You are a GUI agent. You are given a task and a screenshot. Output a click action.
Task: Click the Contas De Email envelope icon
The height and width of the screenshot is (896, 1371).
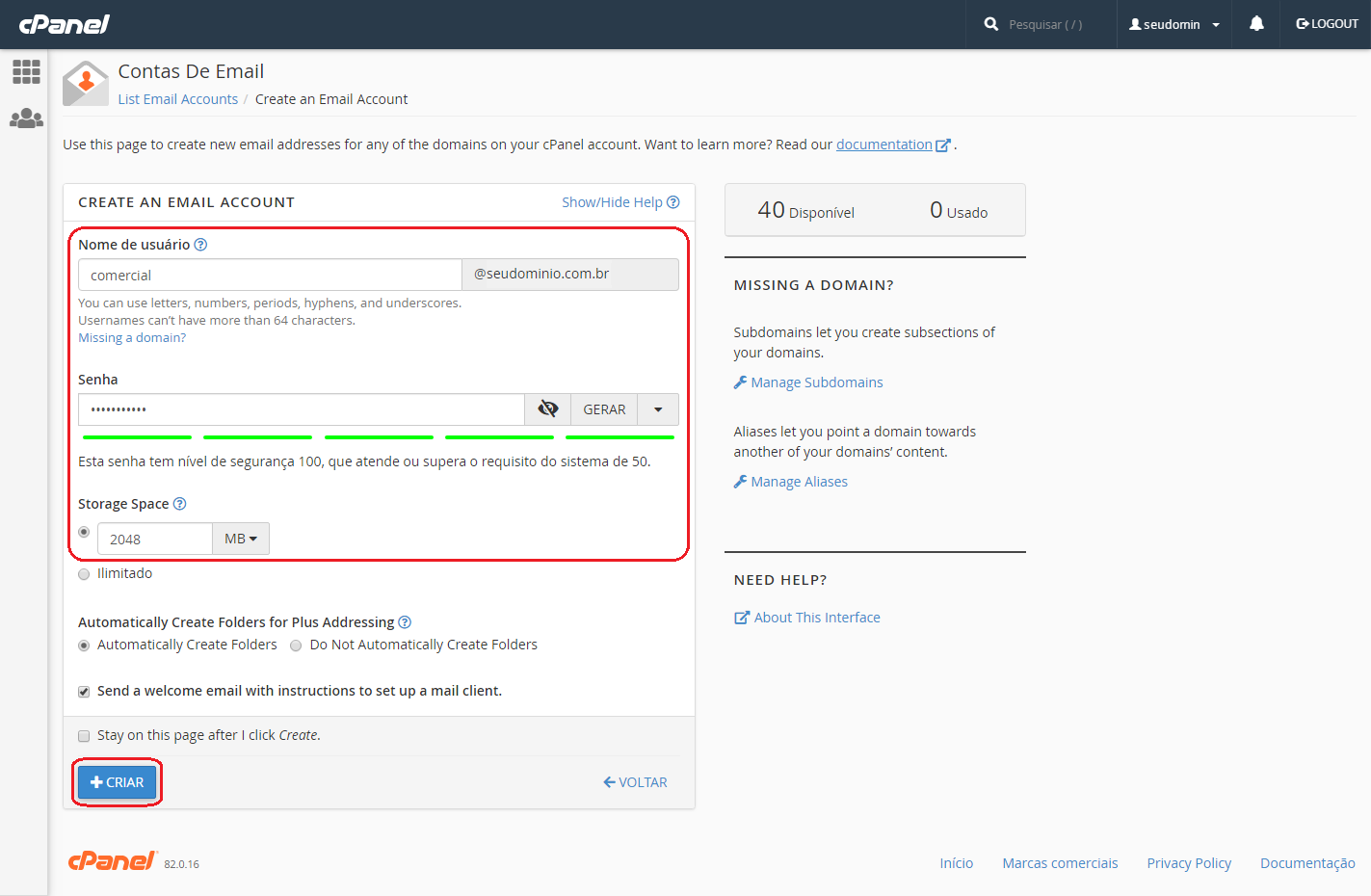[86, 84]
